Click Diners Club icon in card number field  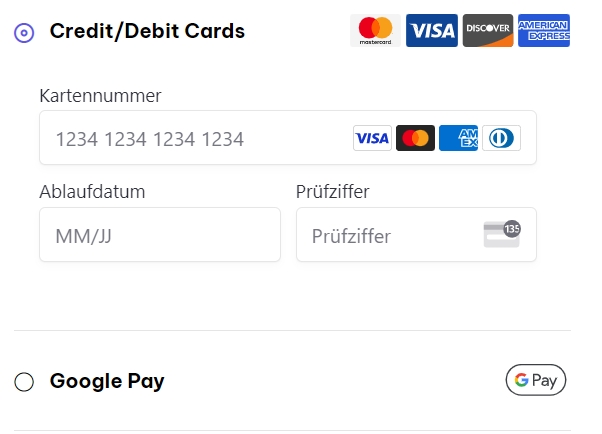click(501, 138)
